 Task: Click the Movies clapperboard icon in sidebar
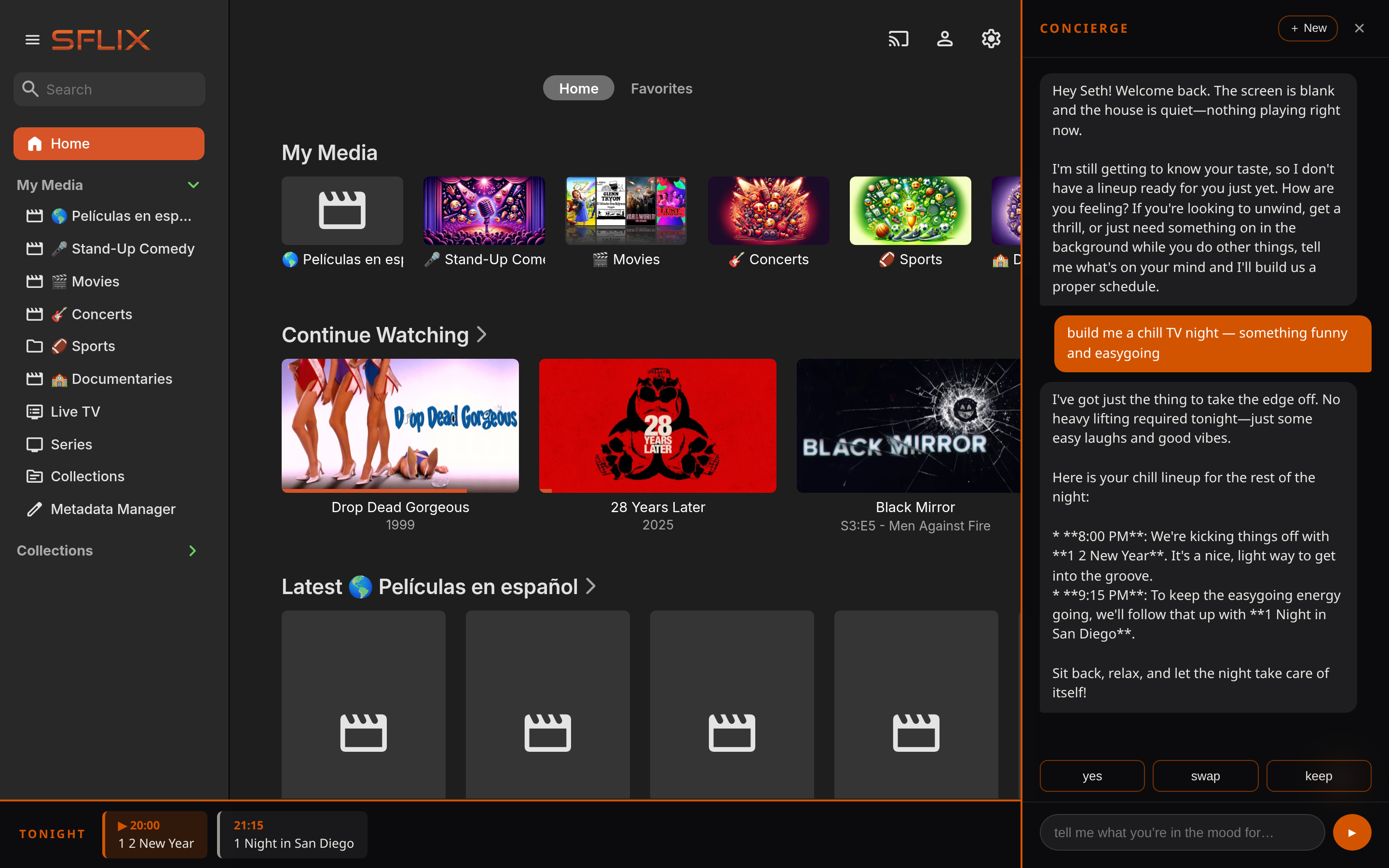click(34, 281)
